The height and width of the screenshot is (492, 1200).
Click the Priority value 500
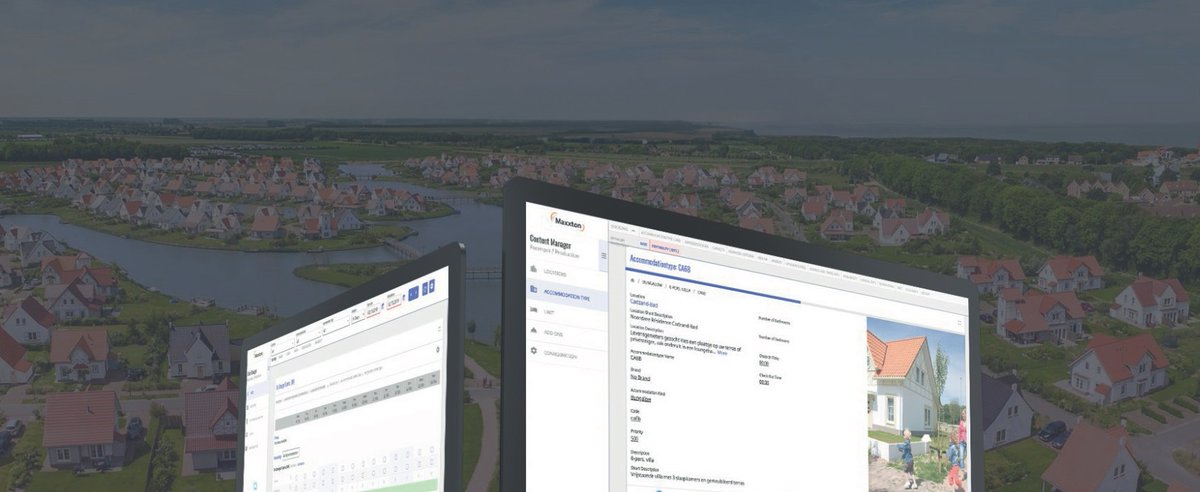tap(635, 439)
